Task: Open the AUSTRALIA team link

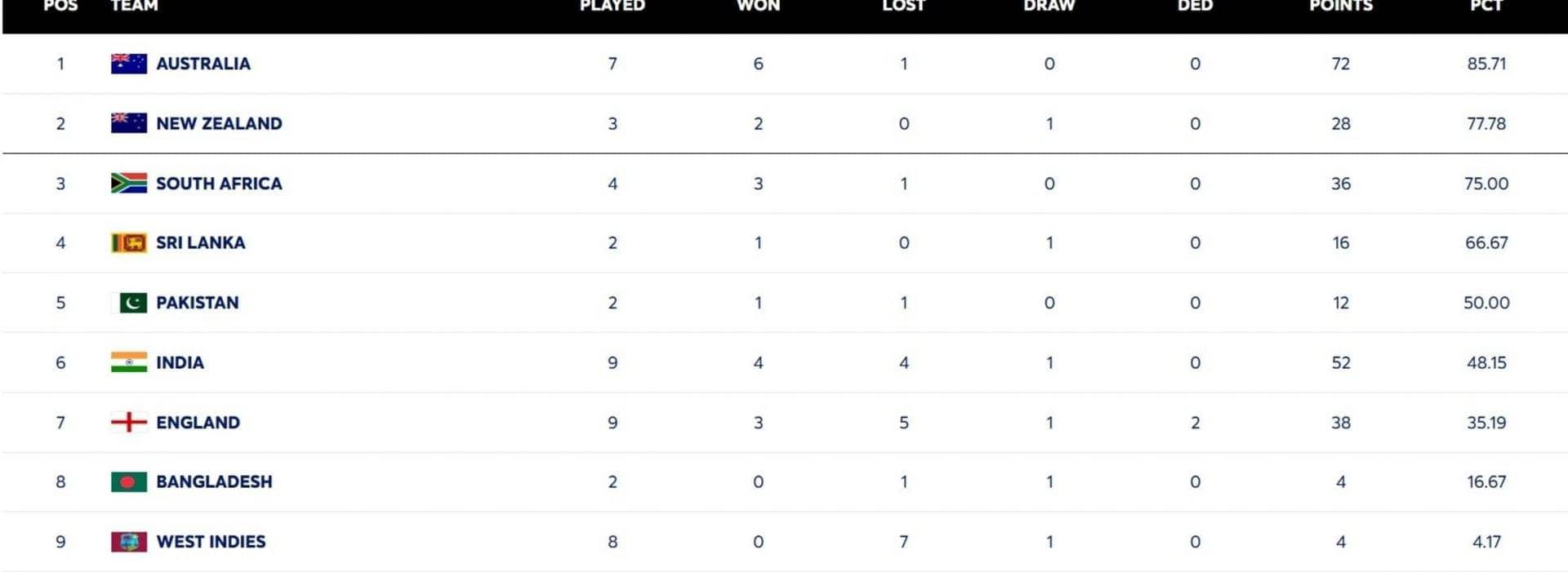Action: (203, 64)
